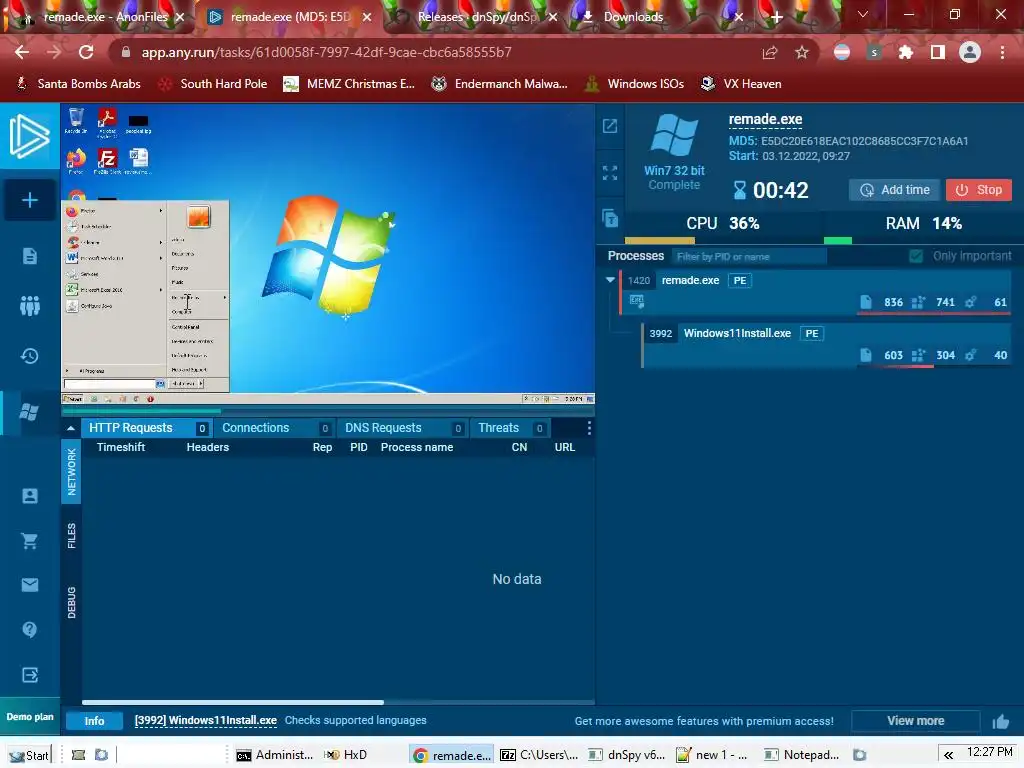The image size is (1024, 768).
Task: Share this page icon in address bar
Action: pyautogui.click(x=770, y=52)
